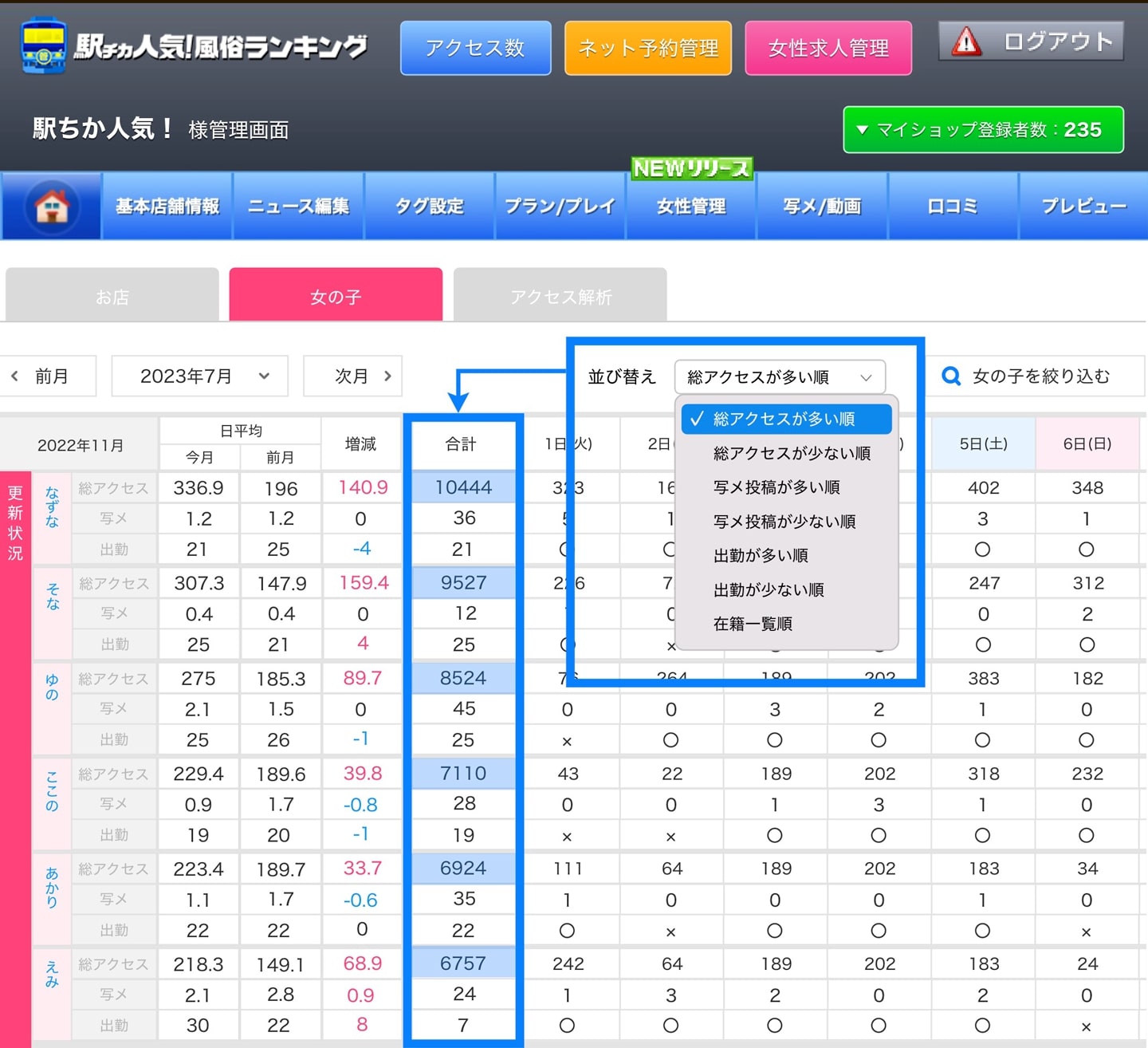Switch to the お店 tab
This screenshot has height=1048, width=1148.
(112, 294)
